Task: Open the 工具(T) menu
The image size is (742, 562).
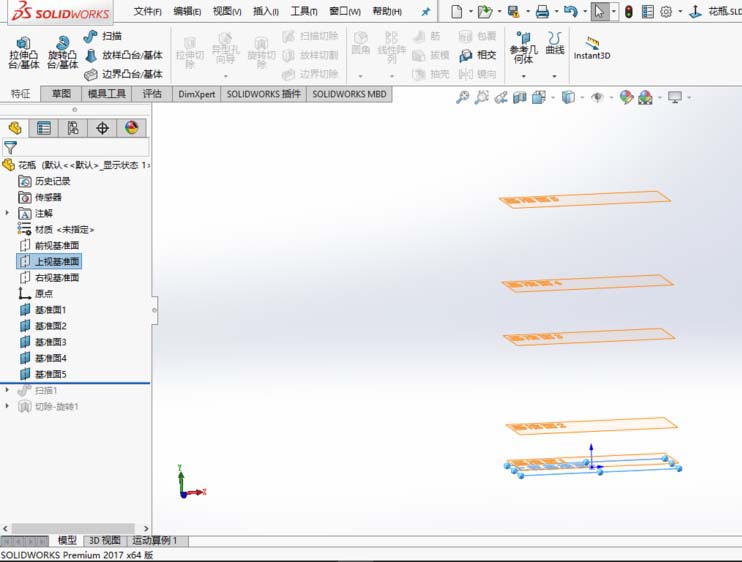Action: [304, 11]
